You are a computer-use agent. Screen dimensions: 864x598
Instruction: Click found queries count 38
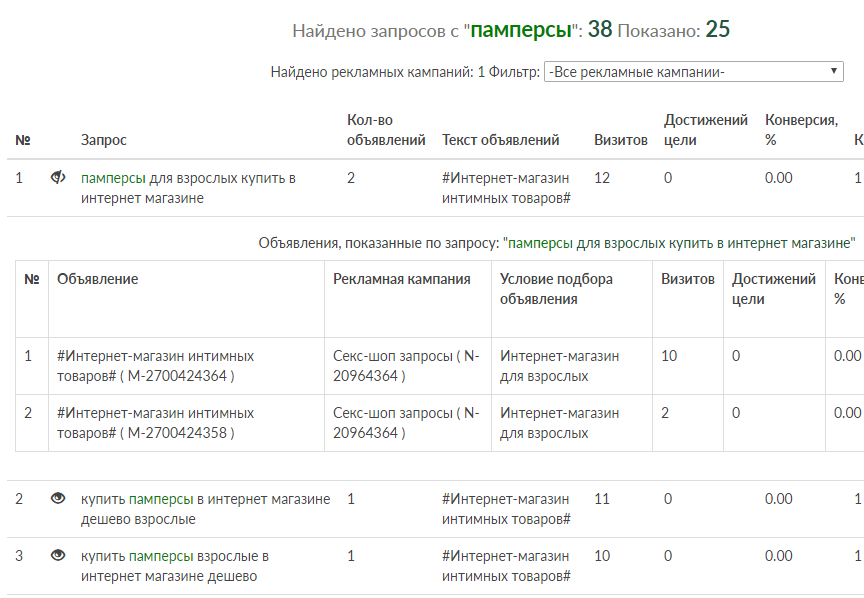click(600, 29)
